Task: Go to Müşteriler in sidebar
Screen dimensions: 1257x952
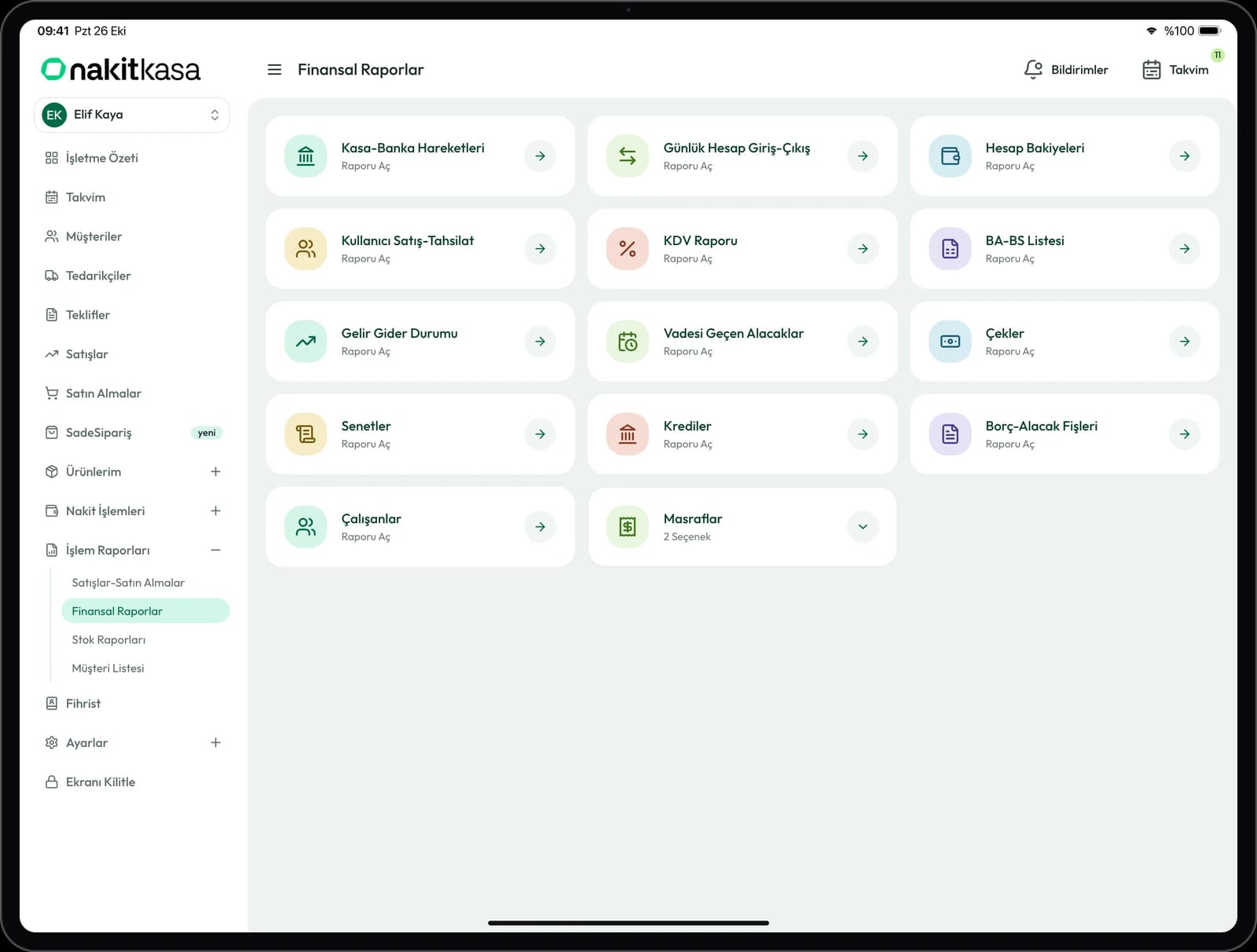Action: pyautogui.click(x=132, y=236)
